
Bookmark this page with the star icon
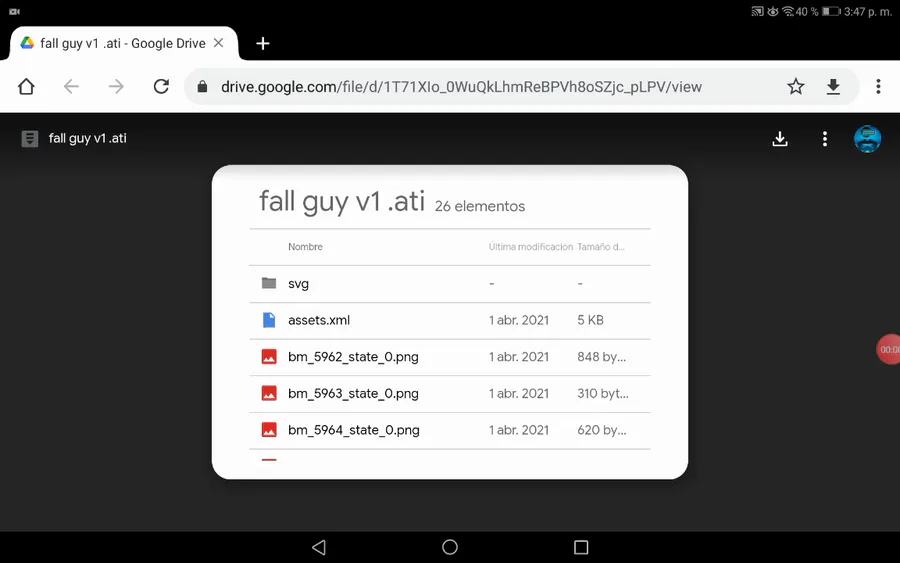[796, 87]
